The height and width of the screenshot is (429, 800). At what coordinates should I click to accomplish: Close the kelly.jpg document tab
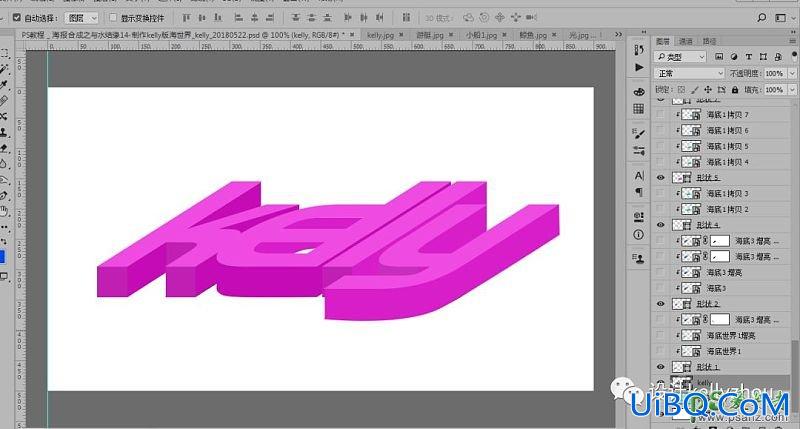coord(401,35)
